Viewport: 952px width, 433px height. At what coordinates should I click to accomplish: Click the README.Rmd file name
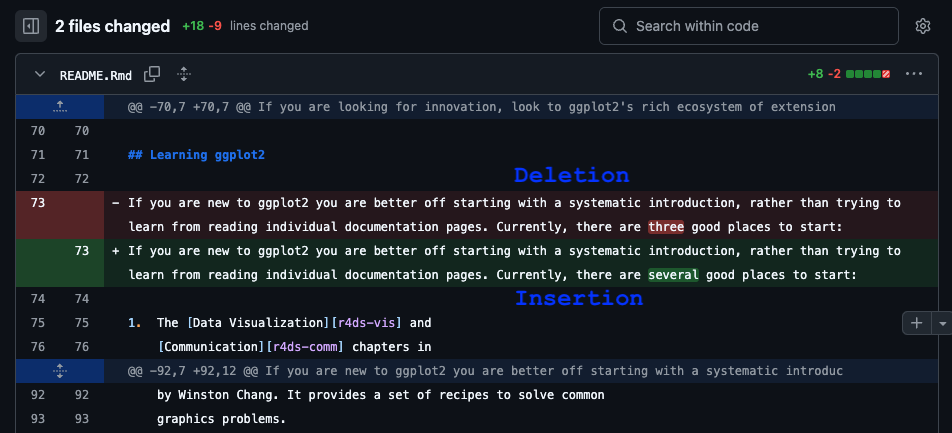[96, 75]
